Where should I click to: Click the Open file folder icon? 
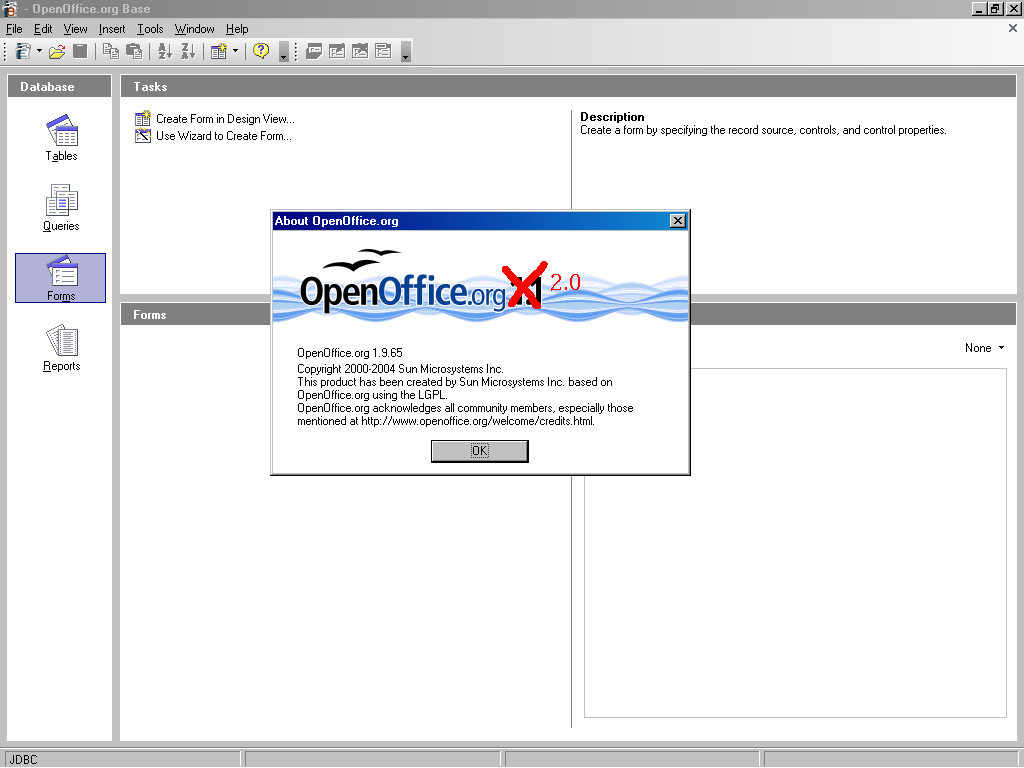point(57,51)
